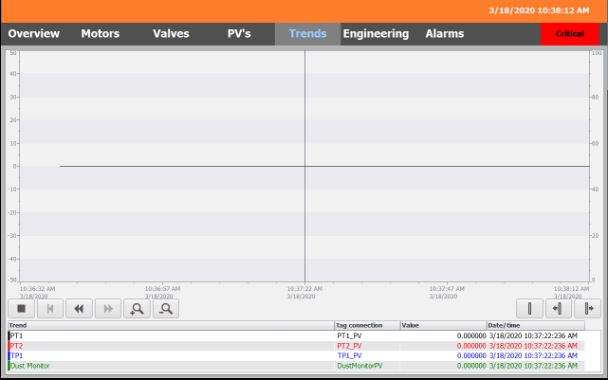The height and width of the screenshot is (380, 608).
Task: Click the header date and time display
Action: (x=539, y=10)
